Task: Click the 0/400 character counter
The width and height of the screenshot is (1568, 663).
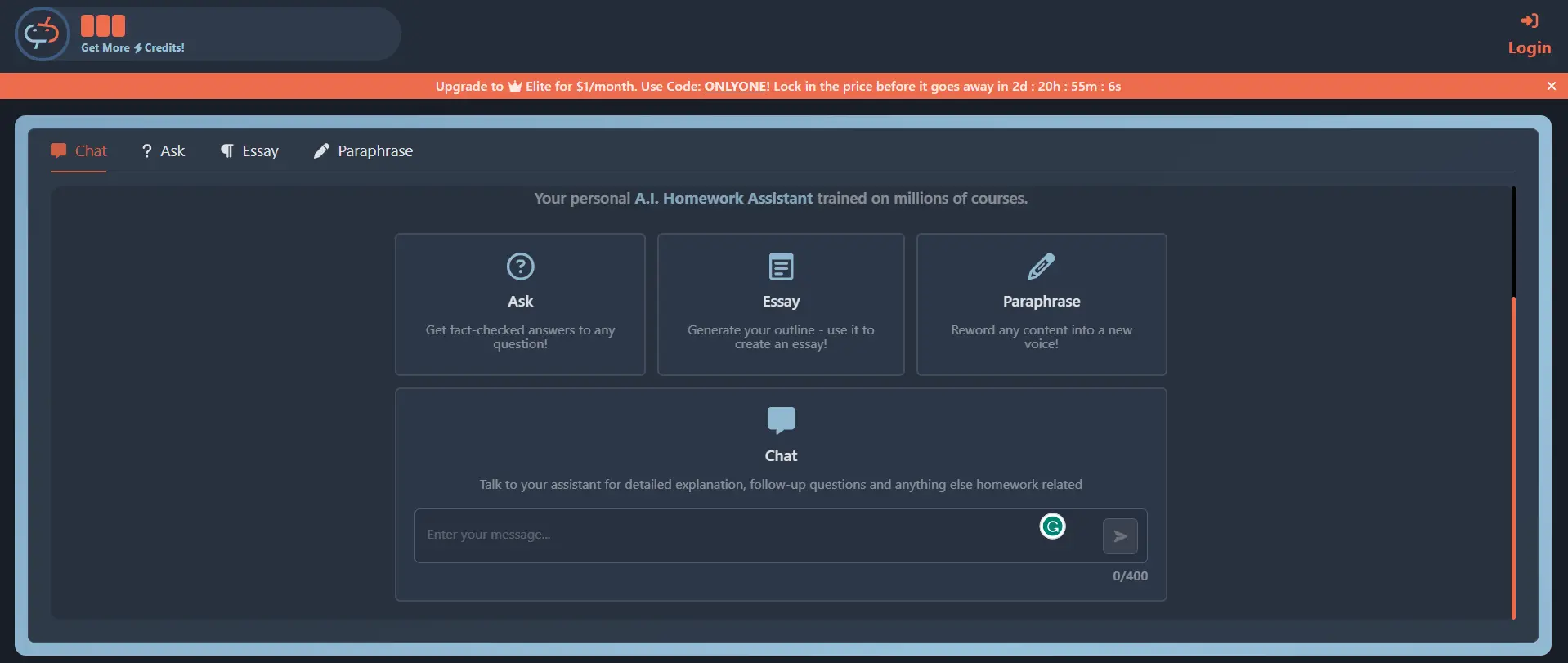Action: pyautogui.click(x=1130, y=576)
